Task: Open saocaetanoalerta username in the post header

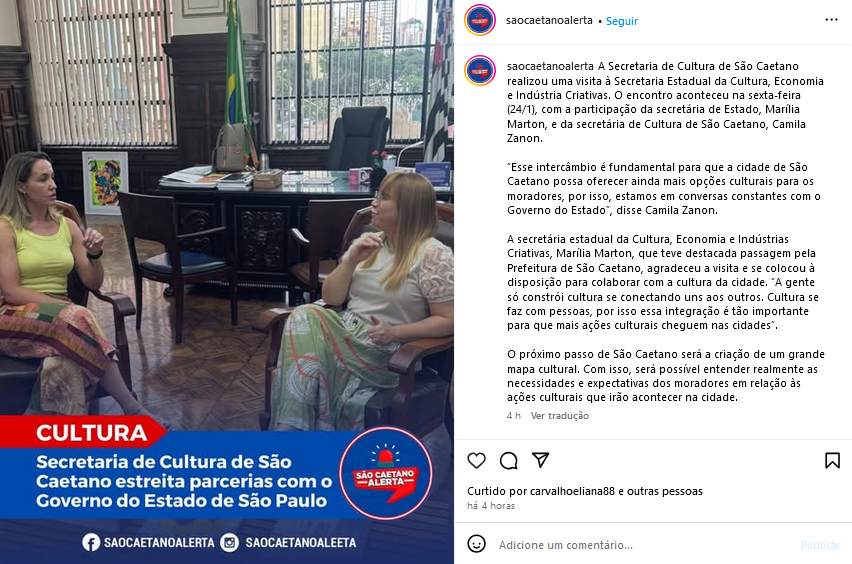Action: (x=549, y=21)
